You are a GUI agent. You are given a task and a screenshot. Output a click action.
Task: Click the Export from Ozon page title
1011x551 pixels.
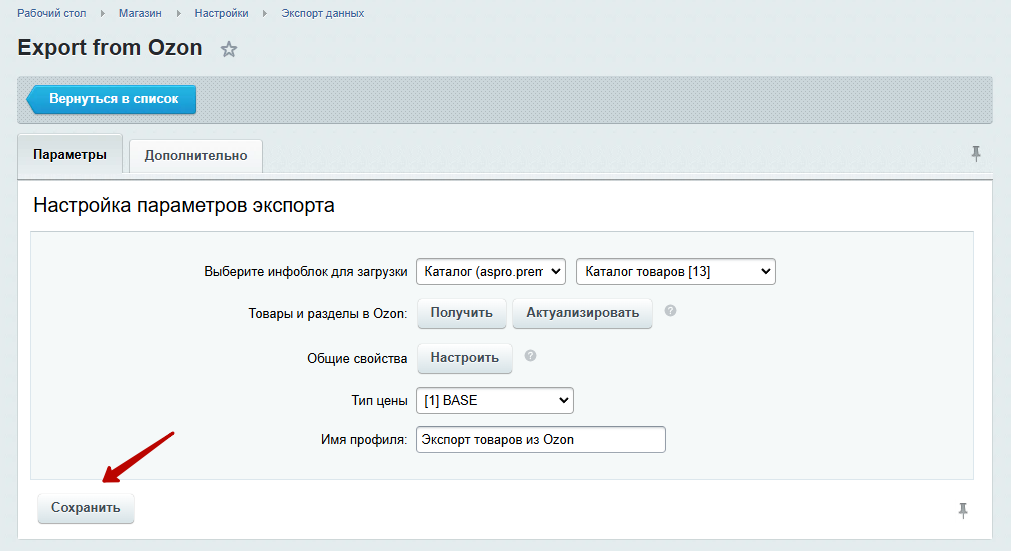tap(110, 48)
